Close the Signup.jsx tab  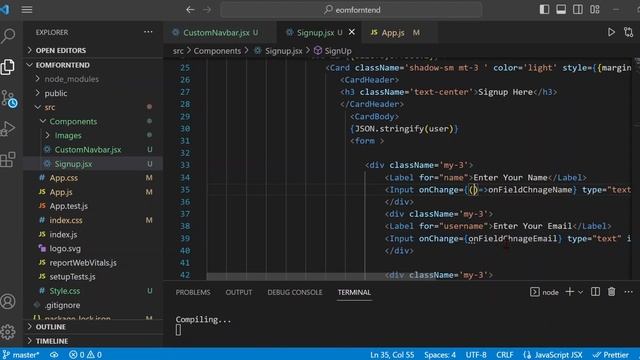click(352, 32)
